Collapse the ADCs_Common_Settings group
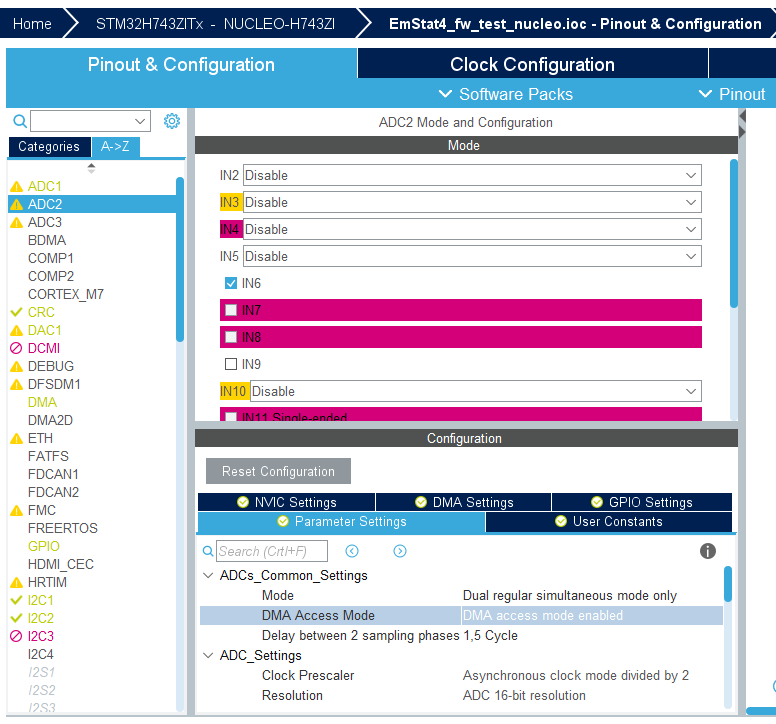This screenshot has width=776, height=724. [x=208, y=576]
